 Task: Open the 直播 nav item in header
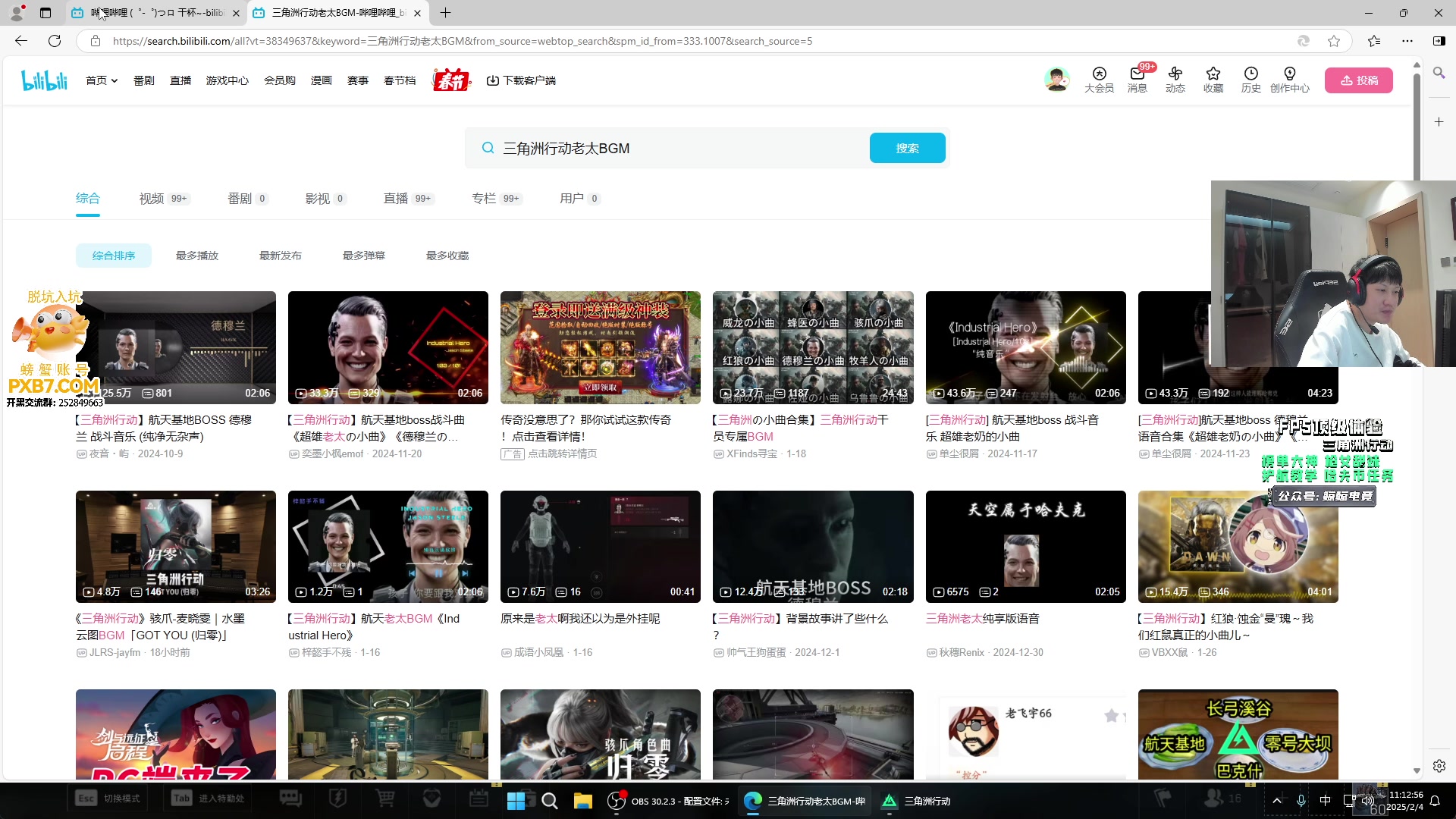[180, 80]
